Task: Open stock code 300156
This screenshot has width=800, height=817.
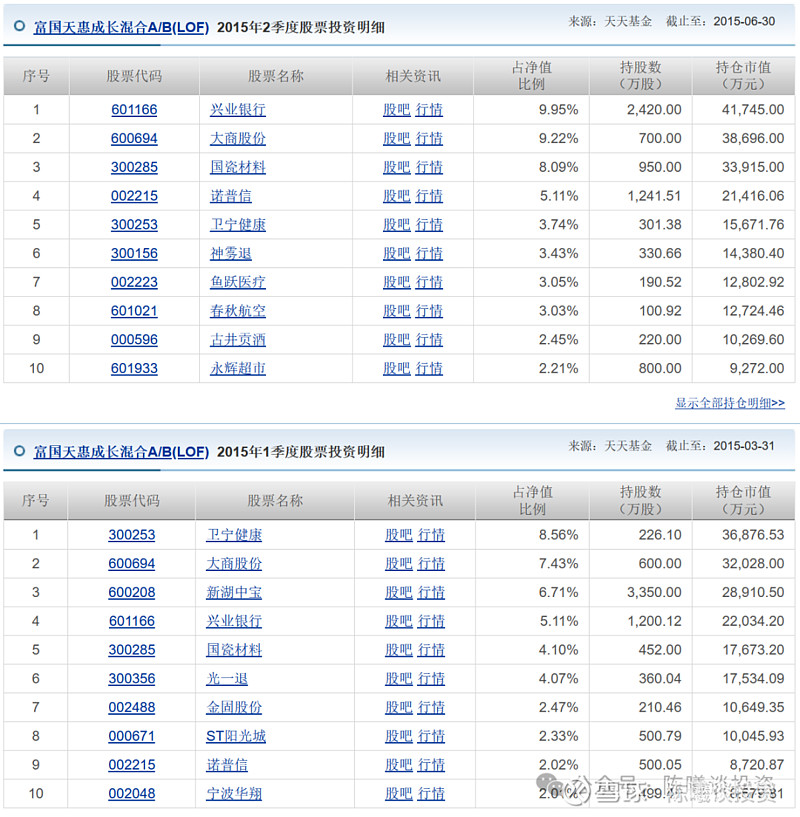Action: [x=134, y=253]
